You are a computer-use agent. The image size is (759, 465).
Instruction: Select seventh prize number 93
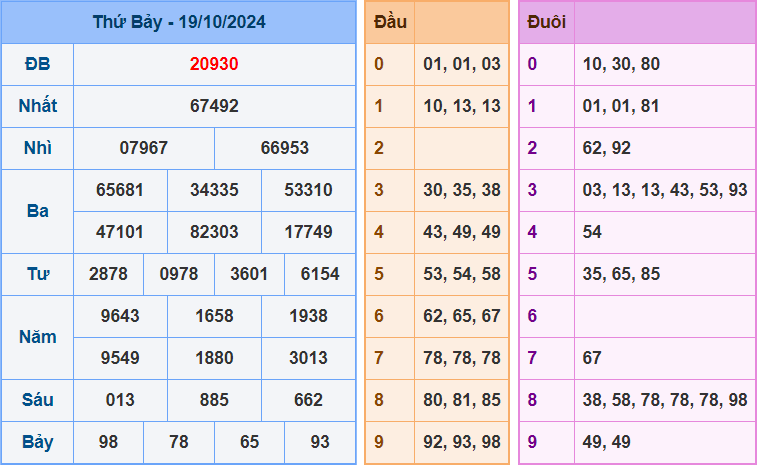[320, 442]
